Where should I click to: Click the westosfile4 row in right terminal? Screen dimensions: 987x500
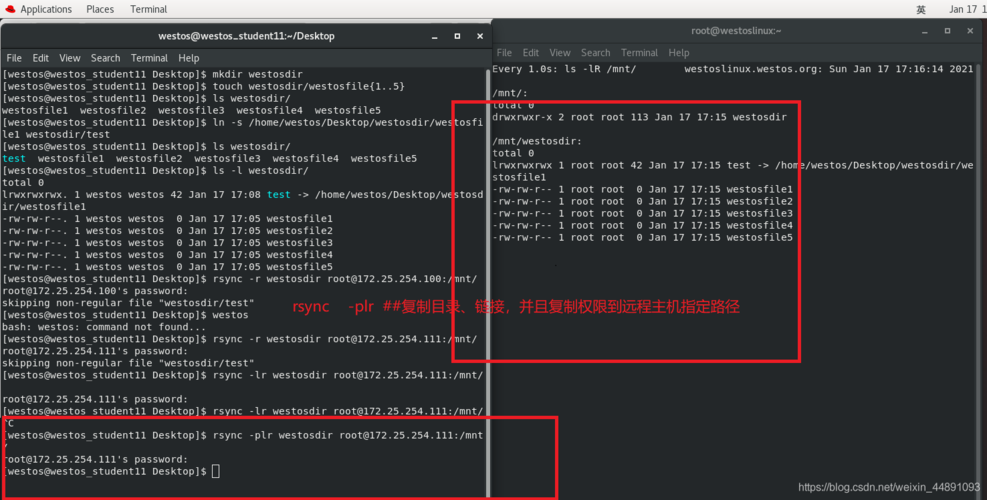(643, 225)
